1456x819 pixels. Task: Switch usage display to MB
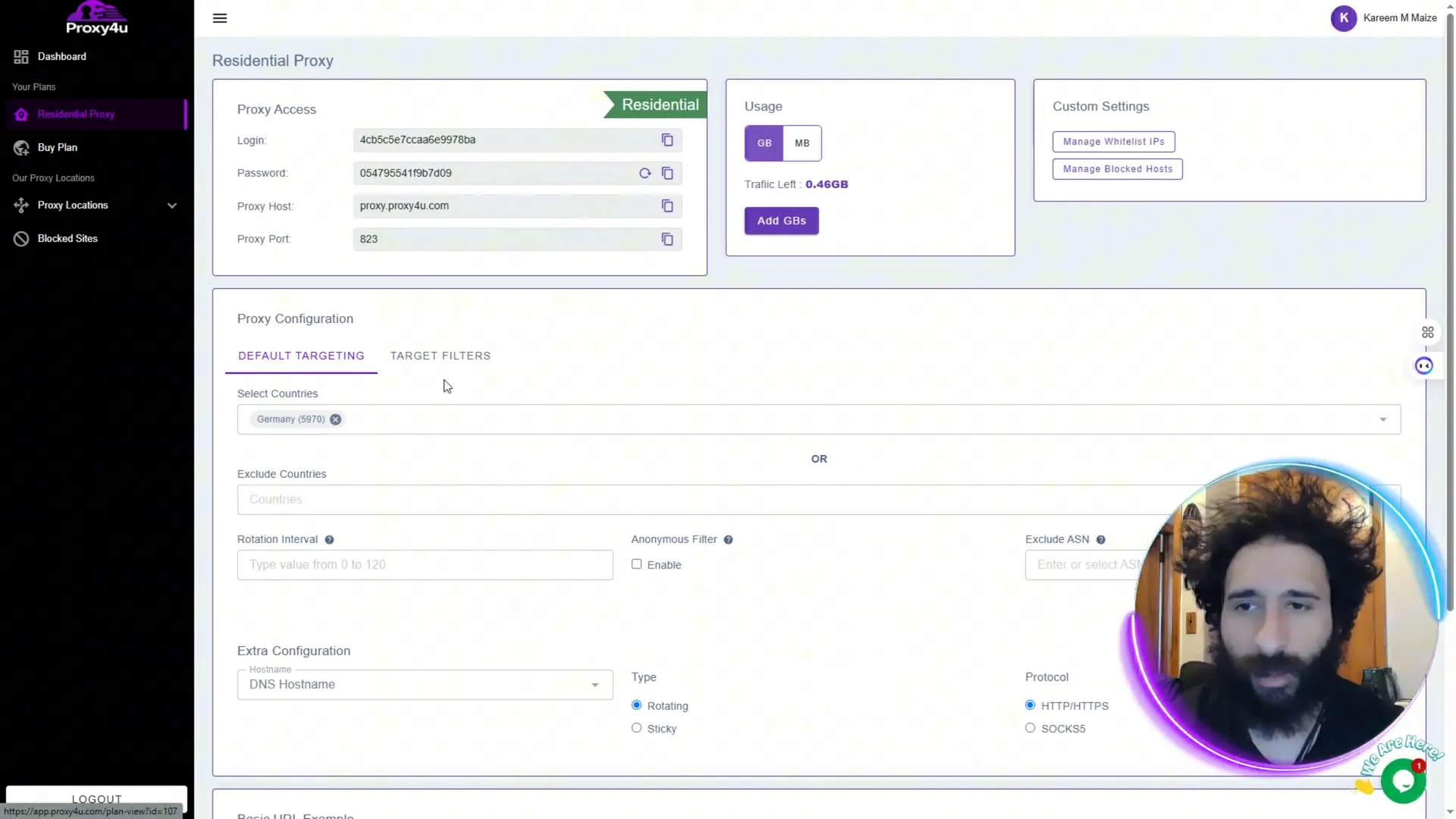click(x=802, y=143)
